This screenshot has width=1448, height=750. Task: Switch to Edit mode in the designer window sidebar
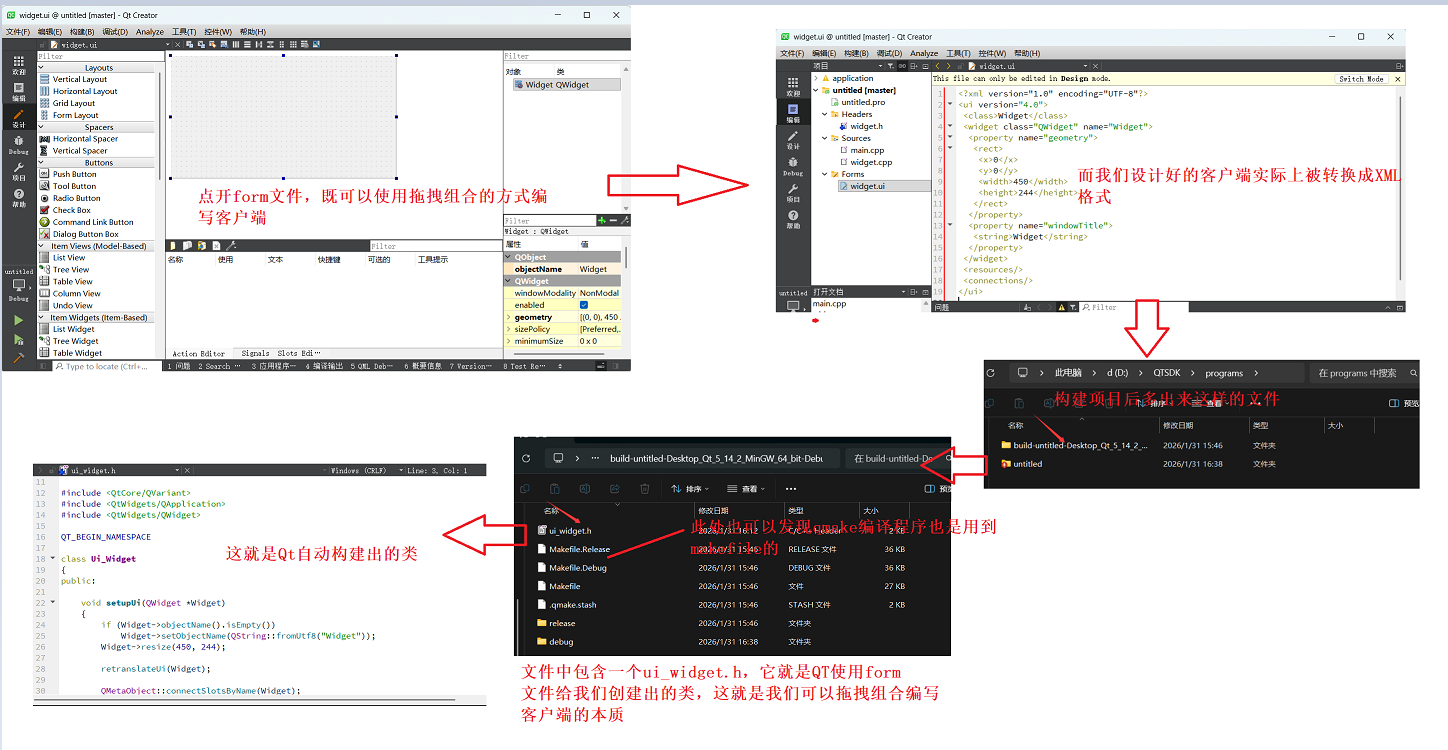tap(19, 92)
